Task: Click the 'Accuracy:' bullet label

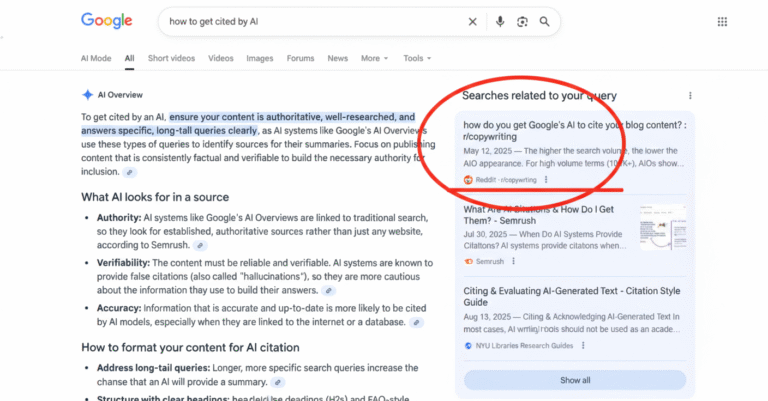Action: (x=119, y=308)
